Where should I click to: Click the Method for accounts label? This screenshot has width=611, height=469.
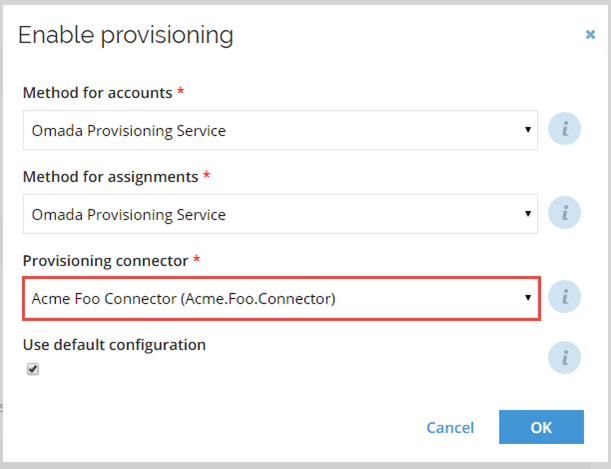pyautogui.click(x=97, y=93)
